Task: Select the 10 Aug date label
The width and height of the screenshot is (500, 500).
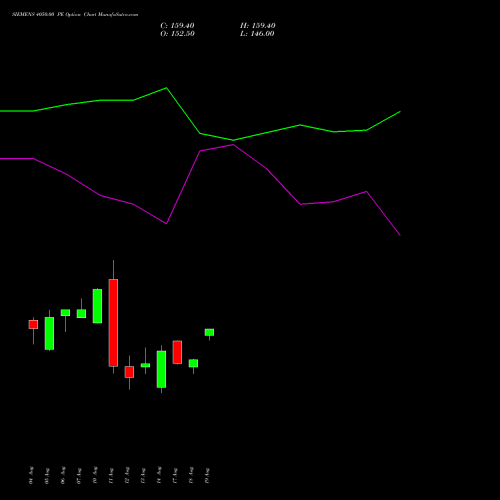Action: [95, 475]
